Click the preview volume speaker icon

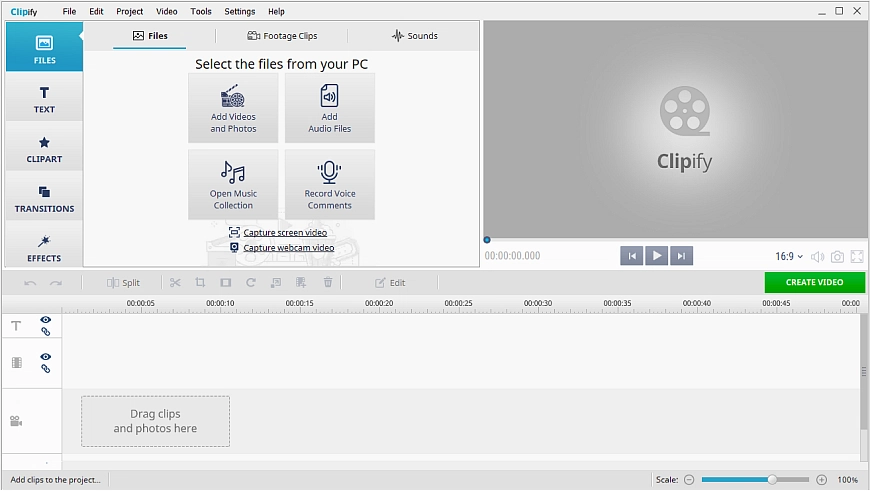(x=817, y=257)
